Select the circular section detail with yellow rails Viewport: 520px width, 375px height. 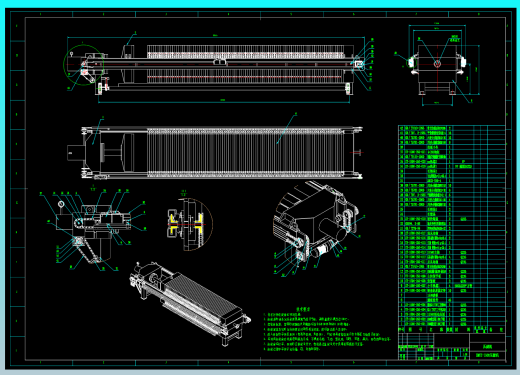(x=189, y=224)
